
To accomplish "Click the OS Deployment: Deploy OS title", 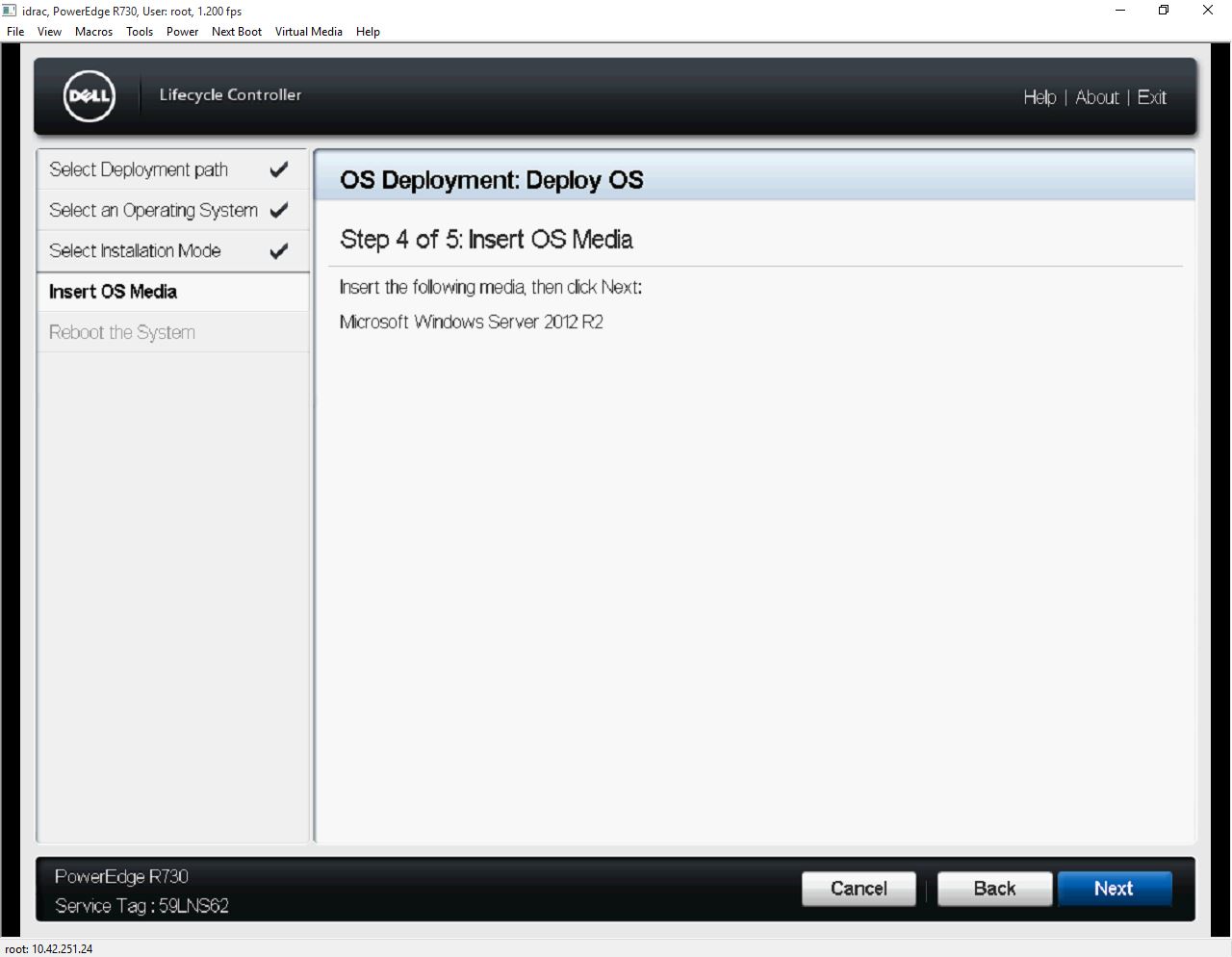I will tap(491, 180).
